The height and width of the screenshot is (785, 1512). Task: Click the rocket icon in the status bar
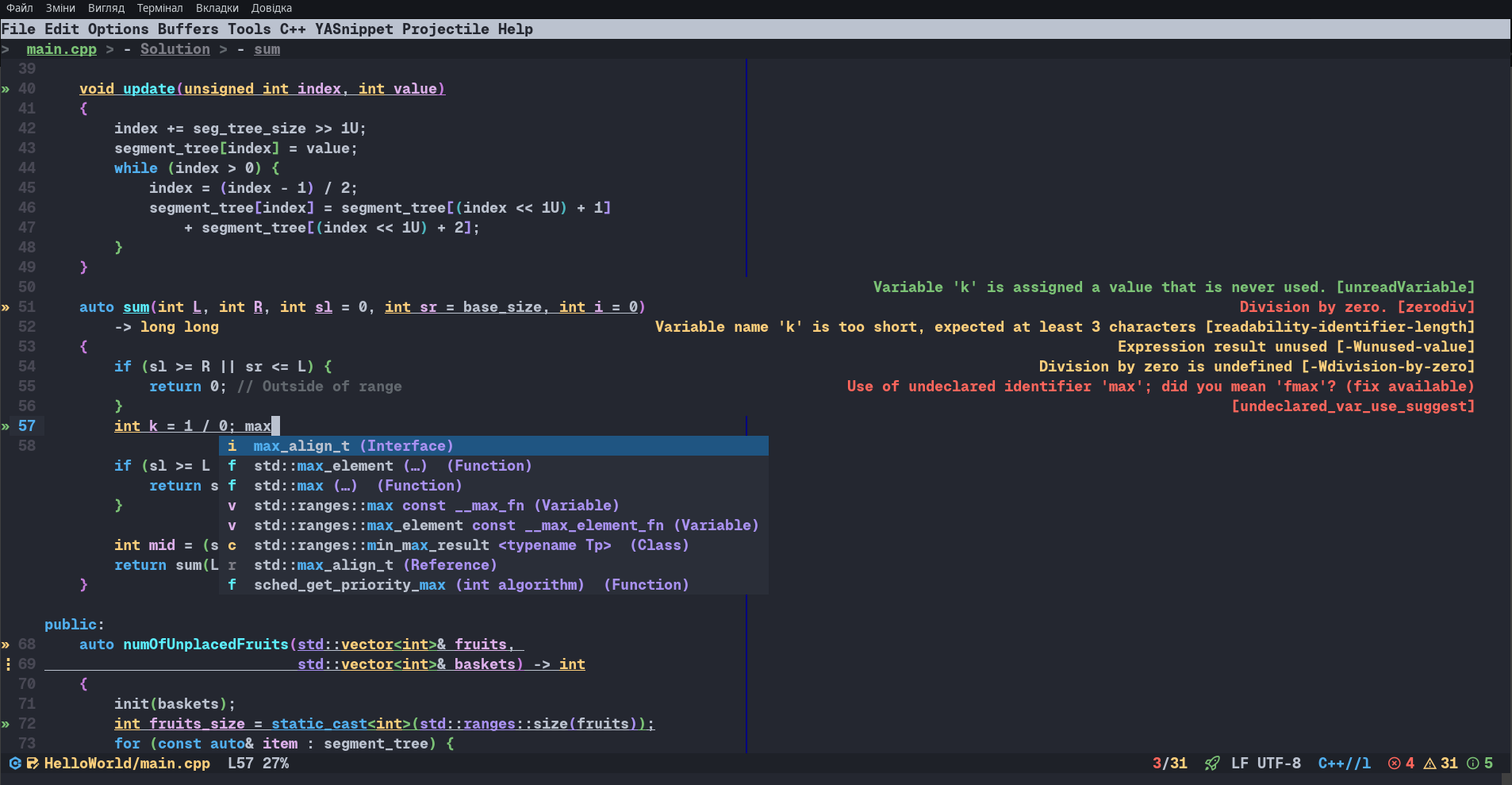1211,764
